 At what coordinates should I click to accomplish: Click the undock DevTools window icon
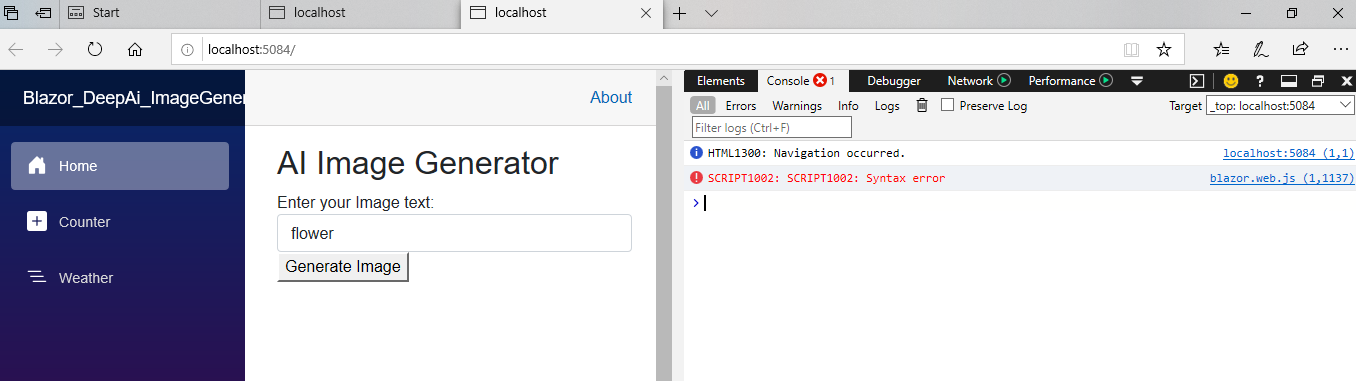click(1318, 81)
